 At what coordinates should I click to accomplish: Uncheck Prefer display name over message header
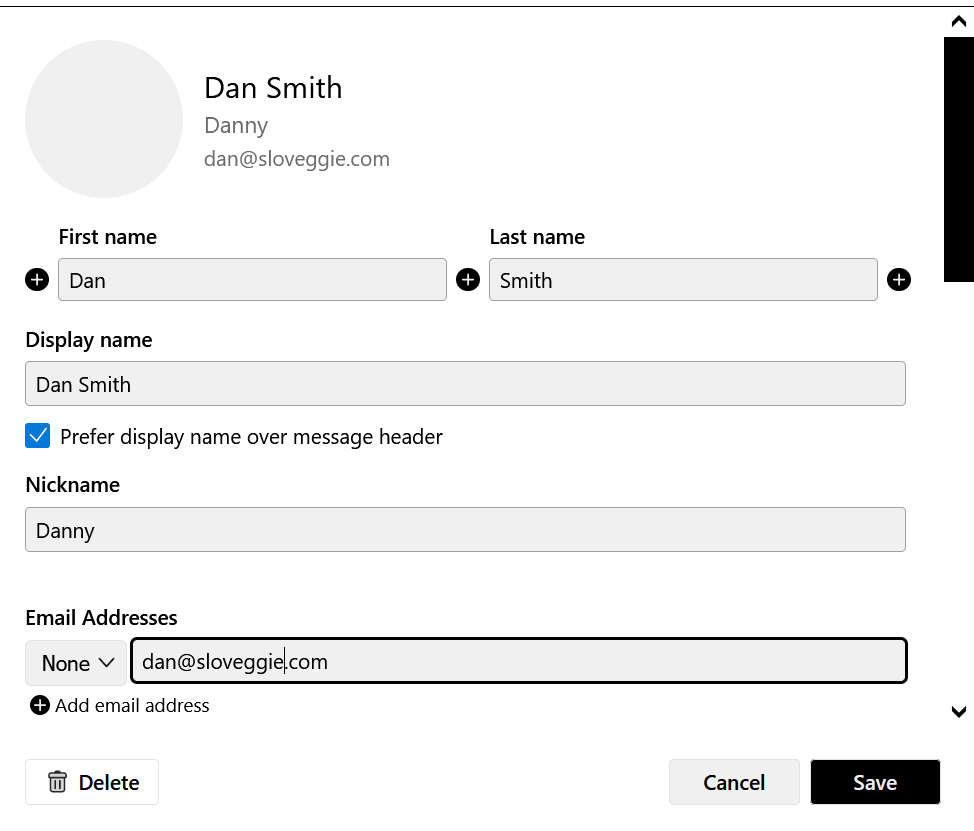point(37,436)
